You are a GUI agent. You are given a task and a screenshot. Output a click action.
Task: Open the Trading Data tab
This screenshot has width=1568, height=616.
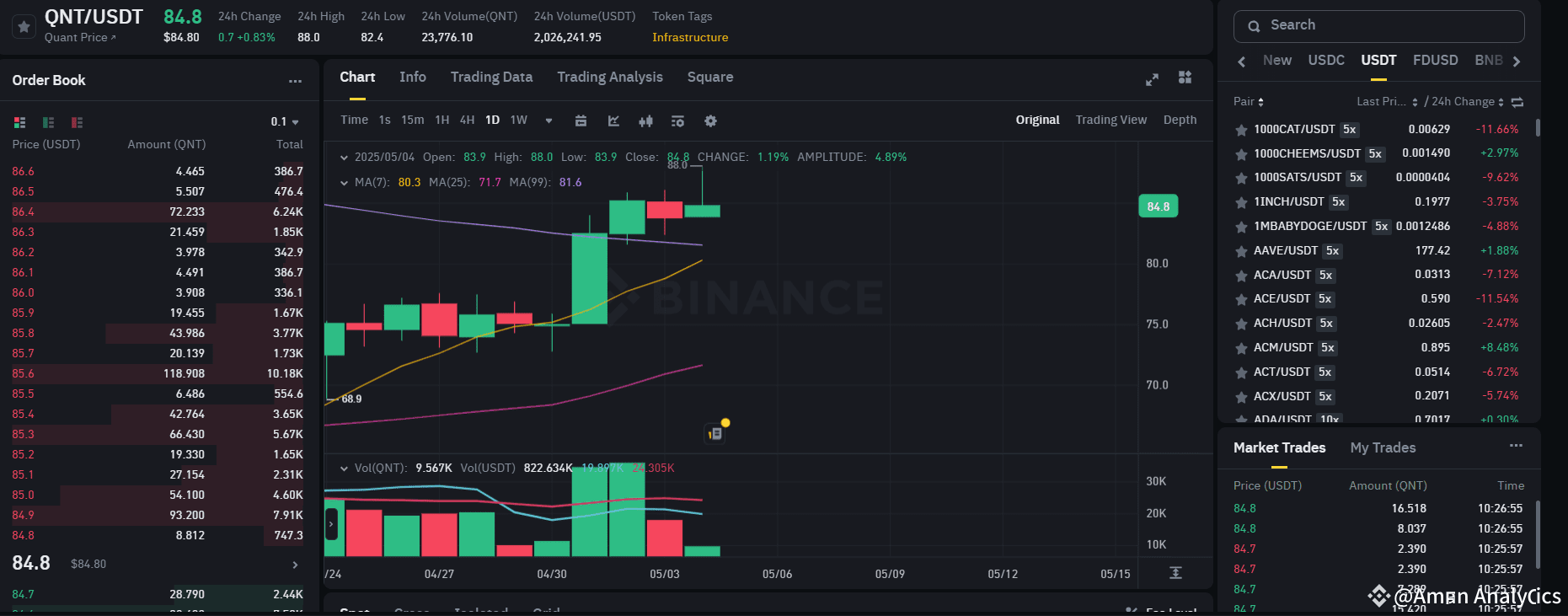tap(491, 77)
